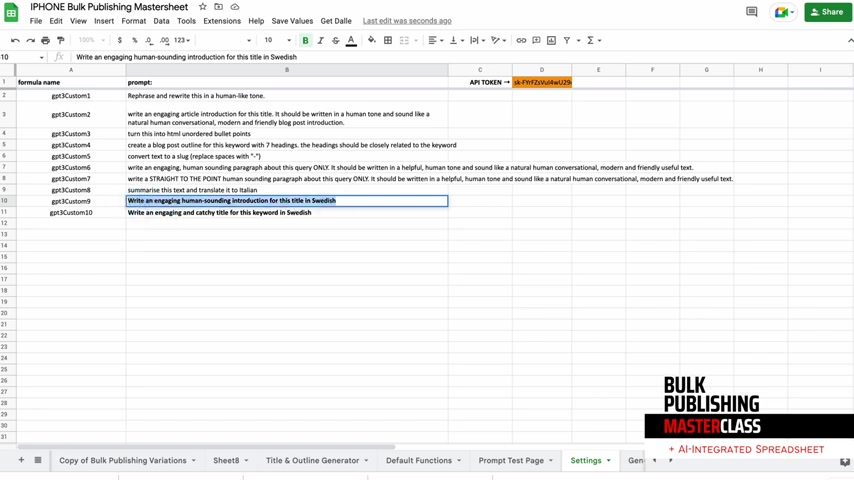Format the cell as percent
This screenshot has height=480, width=854.
point(135,40)
